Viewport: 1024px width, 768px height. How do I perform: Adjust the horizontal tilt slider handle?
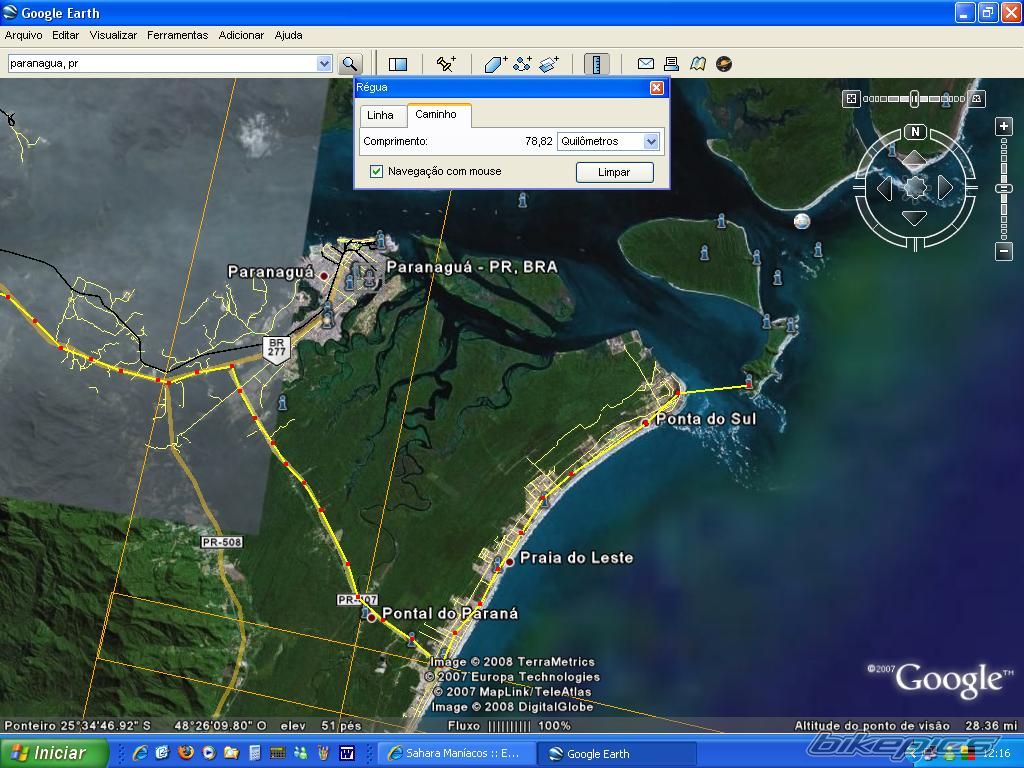(x=914, y=99)
